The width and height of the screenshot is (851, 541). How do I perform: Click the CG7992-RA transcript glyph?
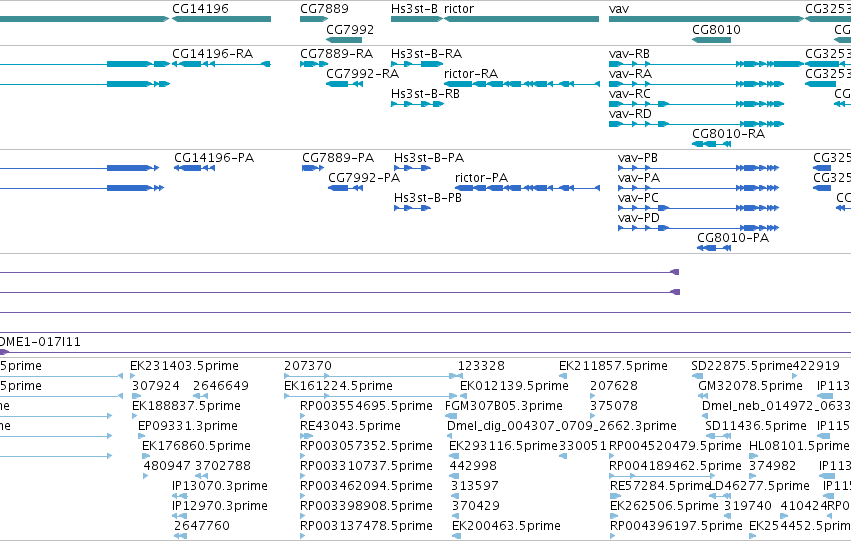click(344, 84)
